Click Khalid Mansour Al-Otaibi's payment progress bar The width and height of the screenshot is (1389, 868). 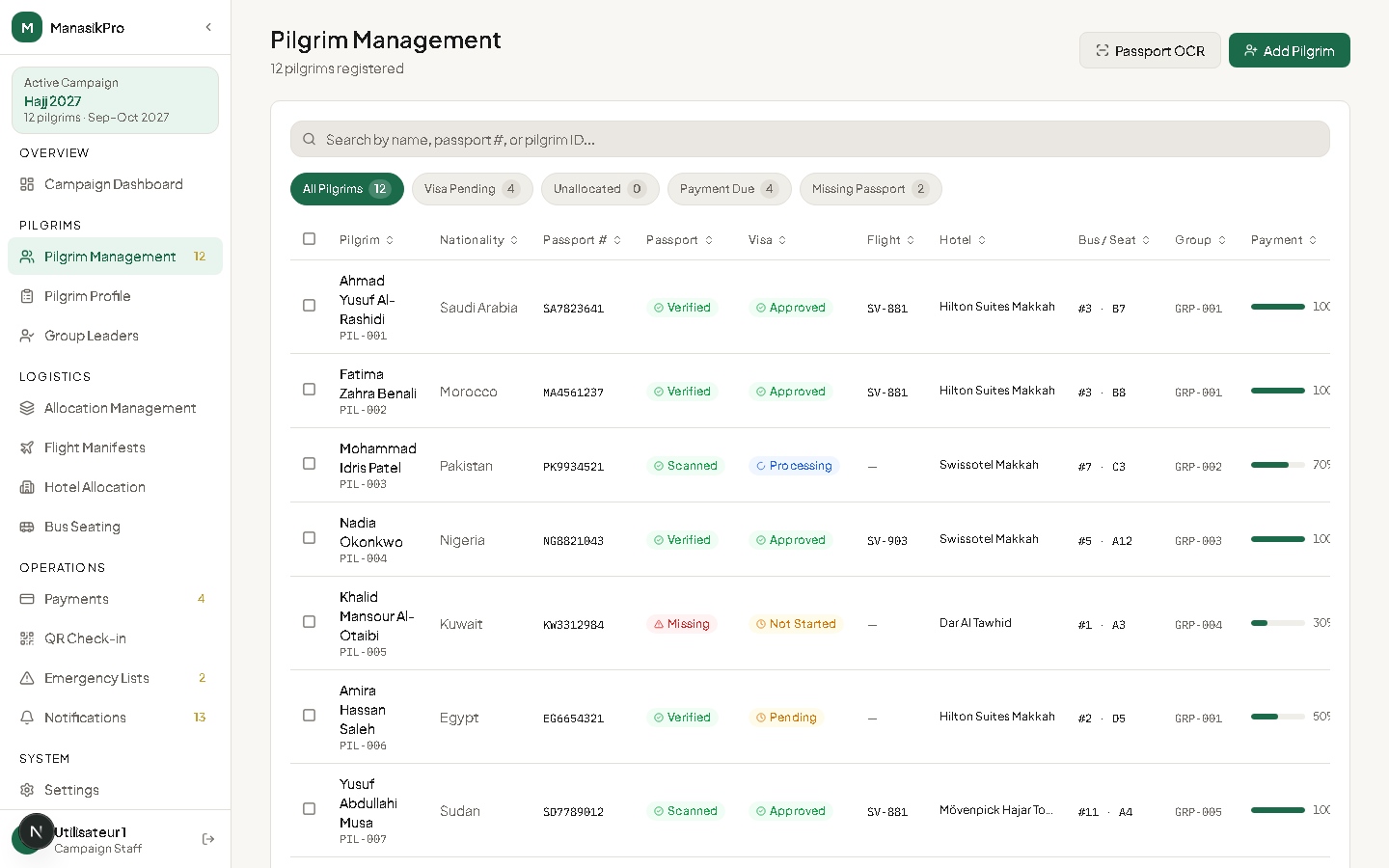1278,623
